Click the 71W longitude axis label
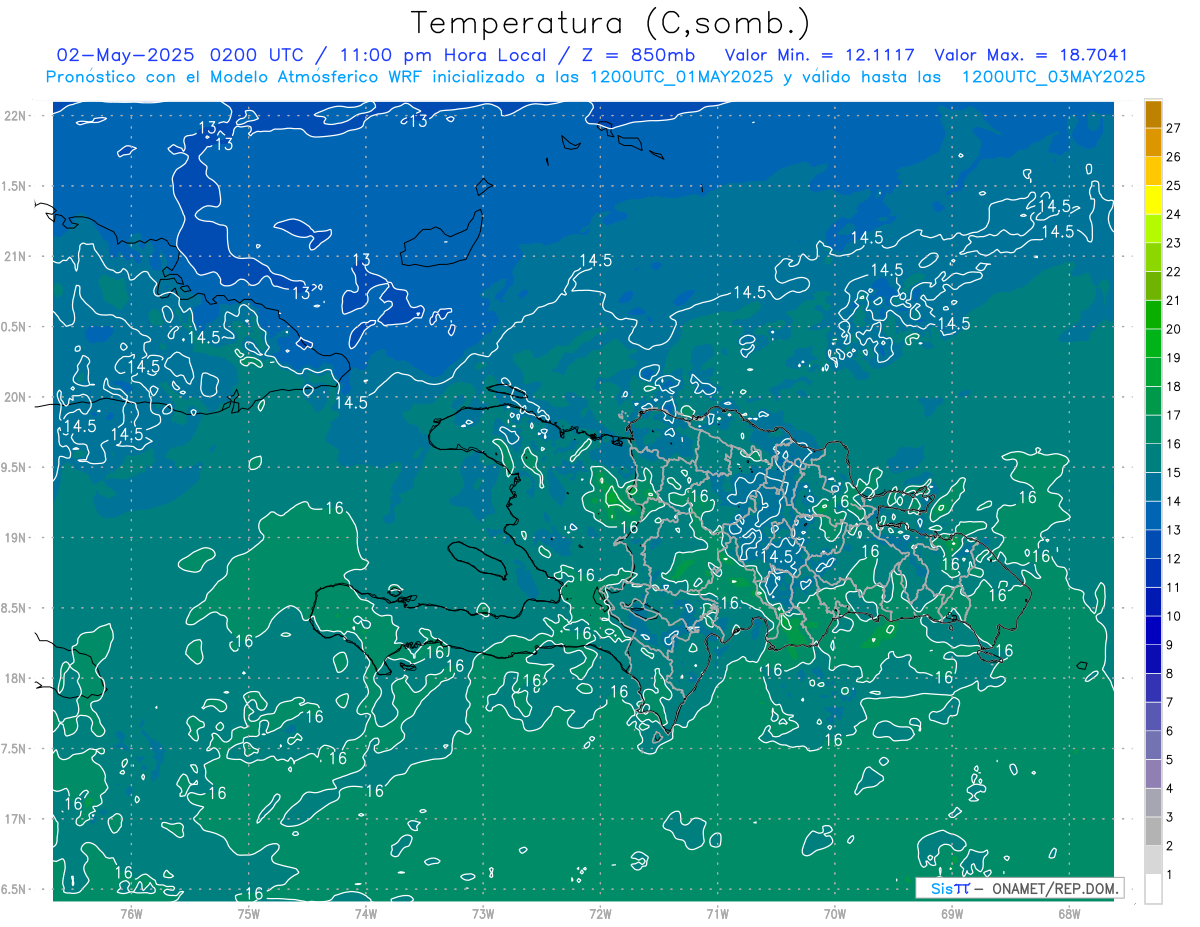Viewport: 1200px width, 927px height. [x=717, y=914]
